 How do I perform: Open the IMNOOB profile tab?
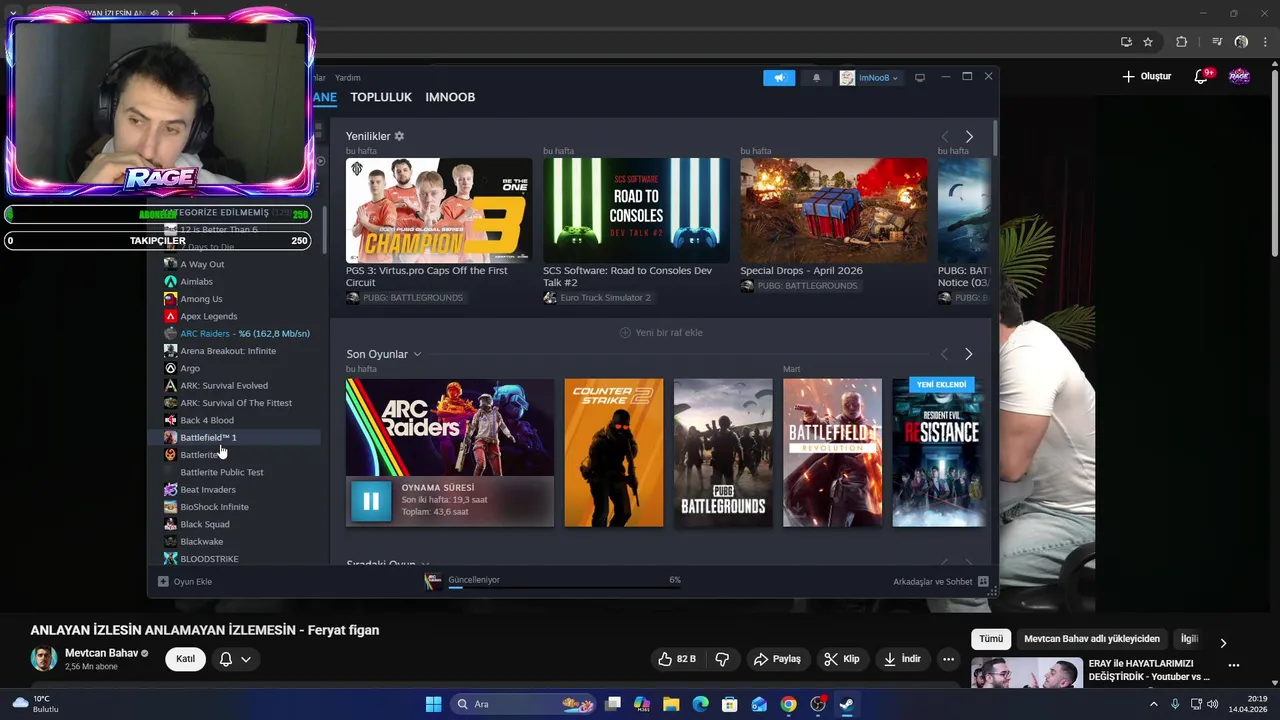(450, 97)
